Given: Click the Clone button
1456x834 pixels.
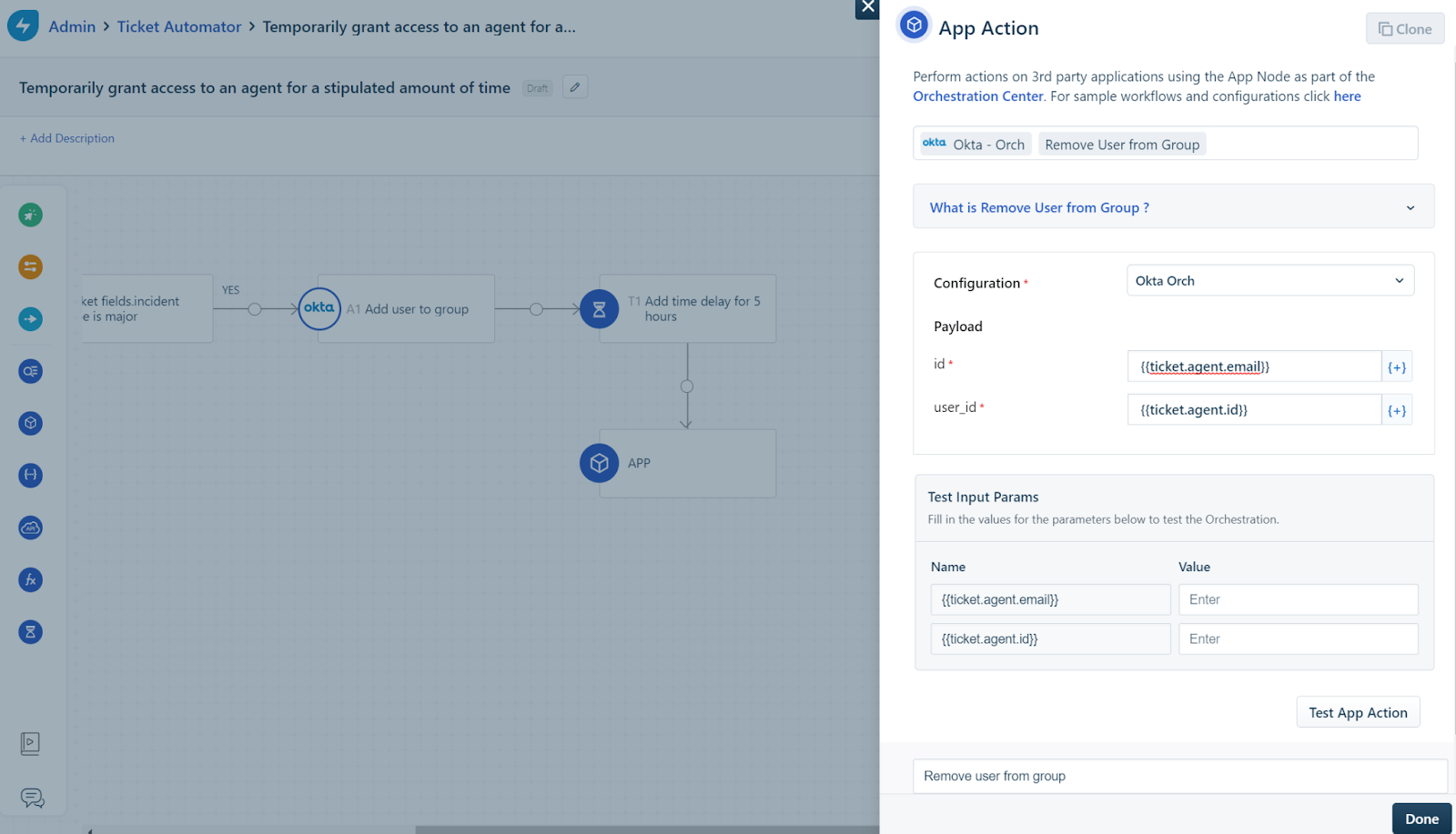Looking at the screenshot, I should (x=1405, y=28).
